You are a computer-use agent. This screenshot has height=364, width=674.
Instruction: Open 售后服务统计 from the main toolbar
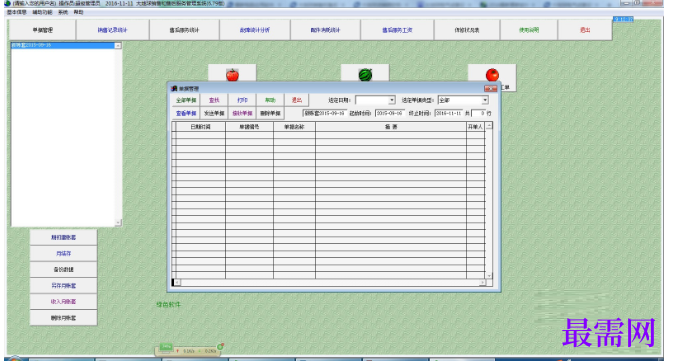click(184, 30)
